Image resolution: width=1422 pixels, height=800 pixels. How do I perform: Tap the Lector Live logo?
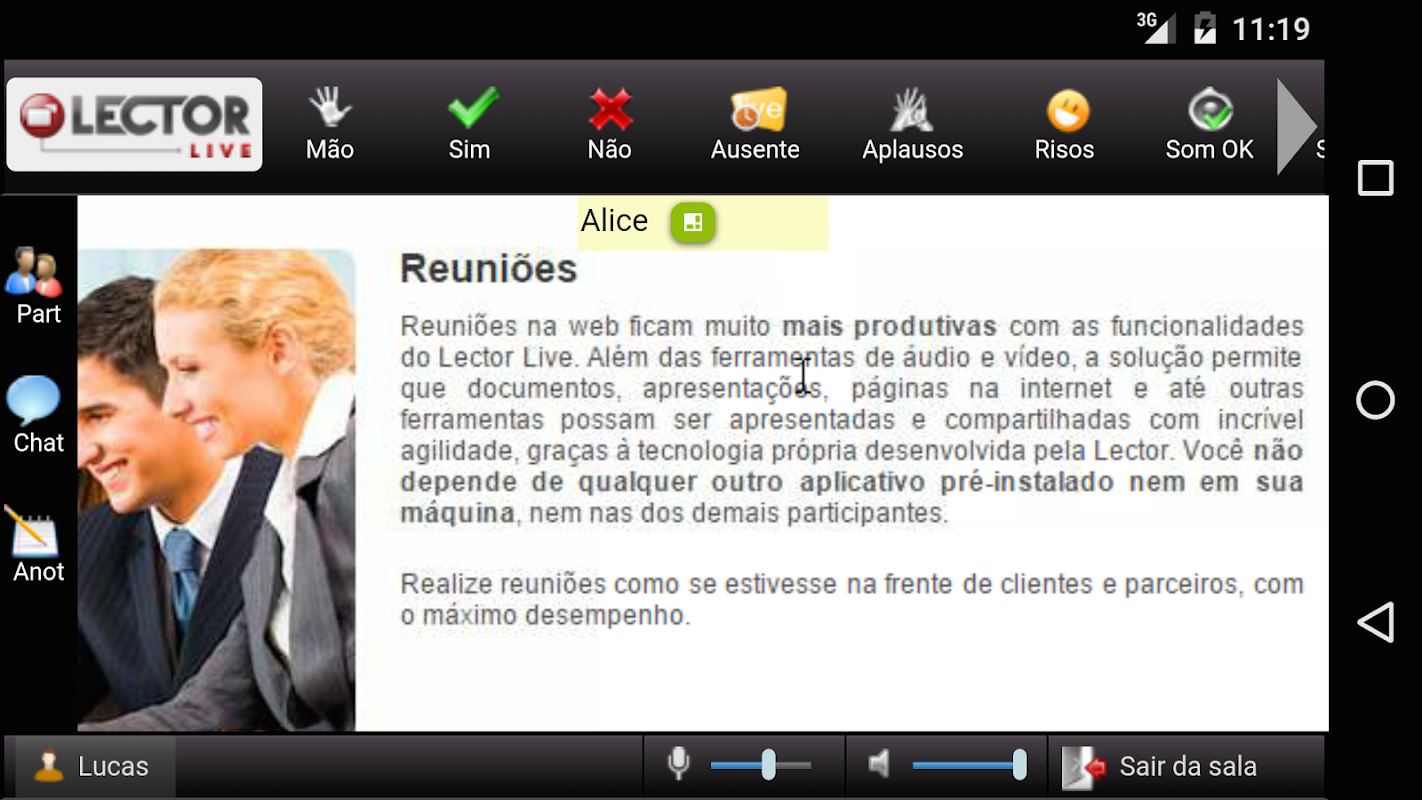coord(134,124)
